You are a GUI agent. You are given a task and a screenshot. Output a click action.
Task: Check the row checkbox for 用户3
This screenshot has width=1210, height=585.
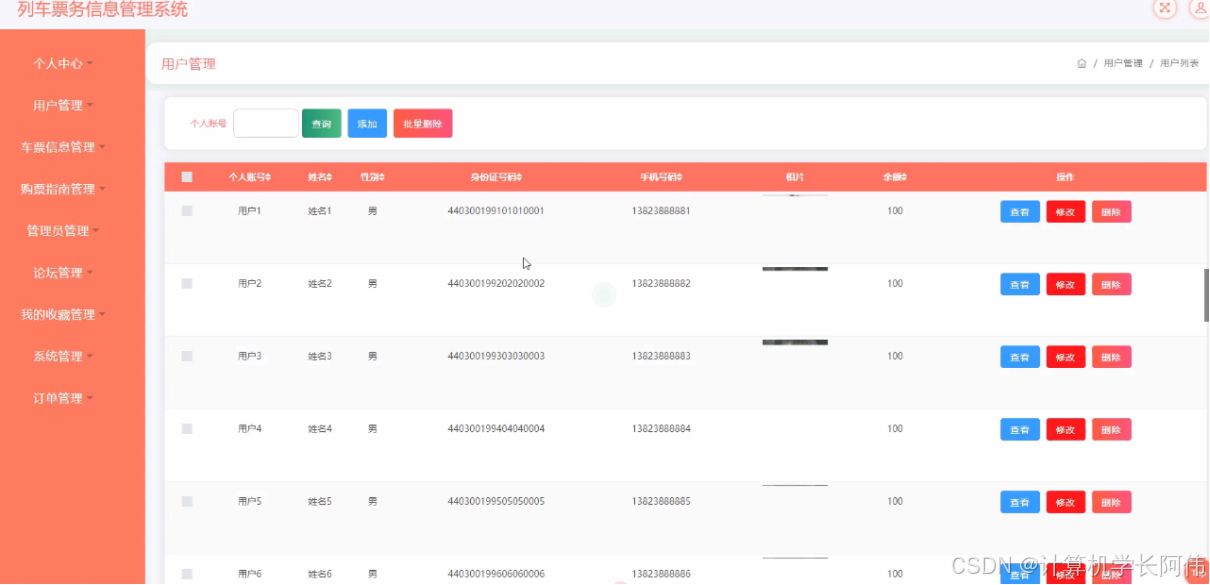point(187,356)
